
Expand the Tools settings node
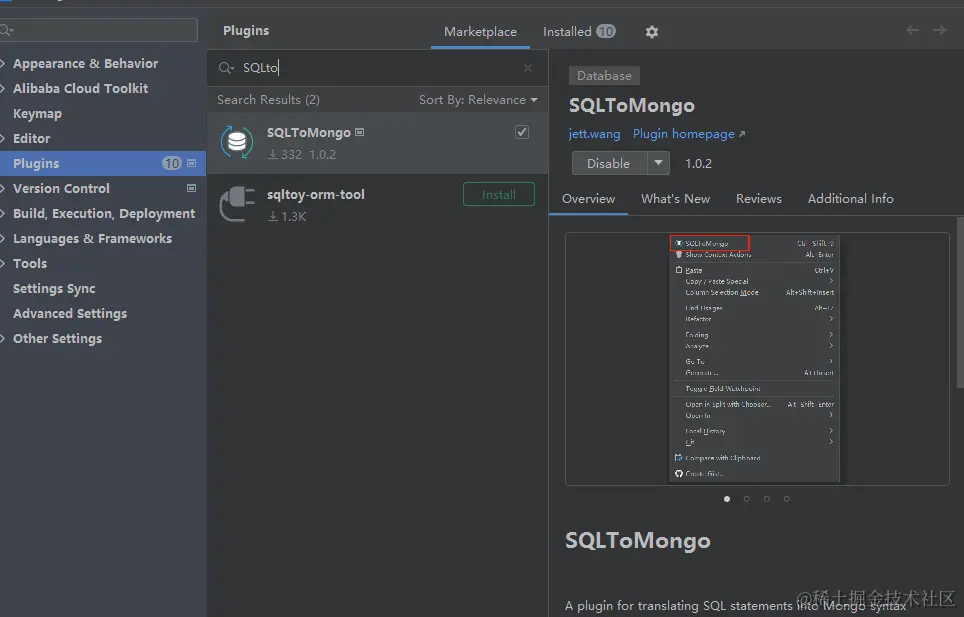(3, 264)
